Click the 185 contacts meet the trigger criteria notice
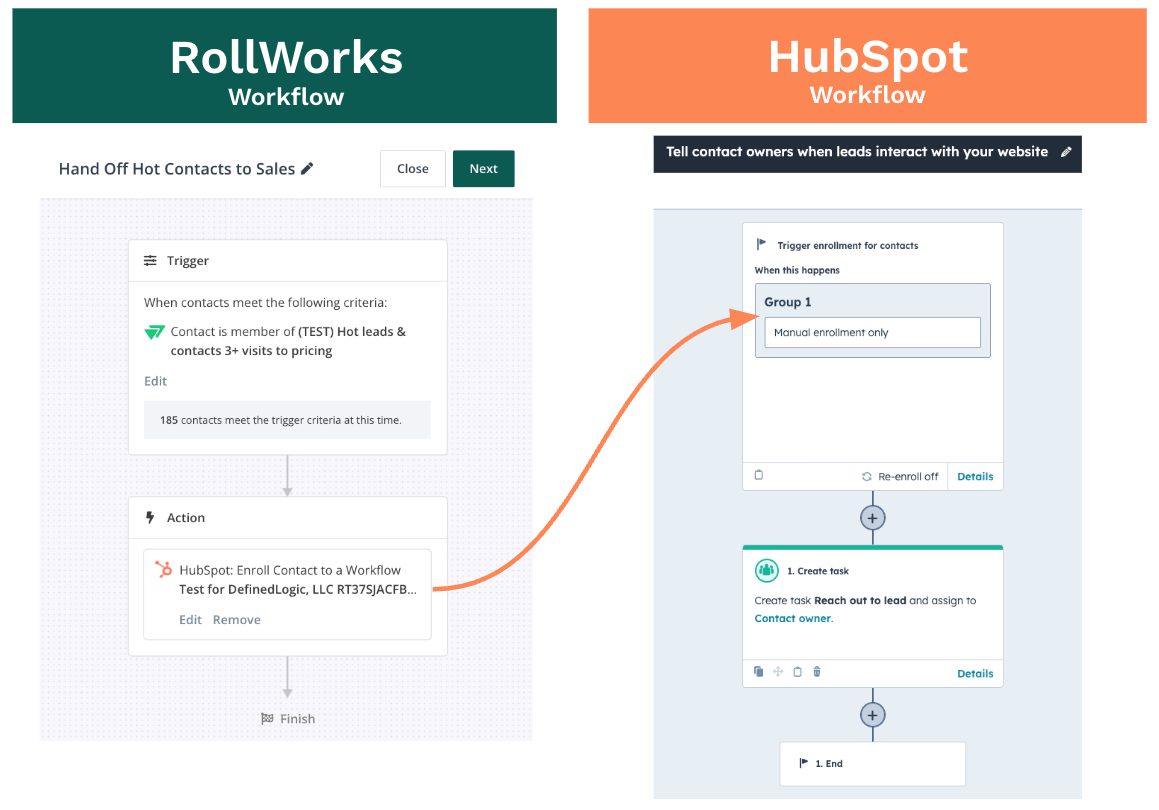1159x810 pixels. point(287,420)
